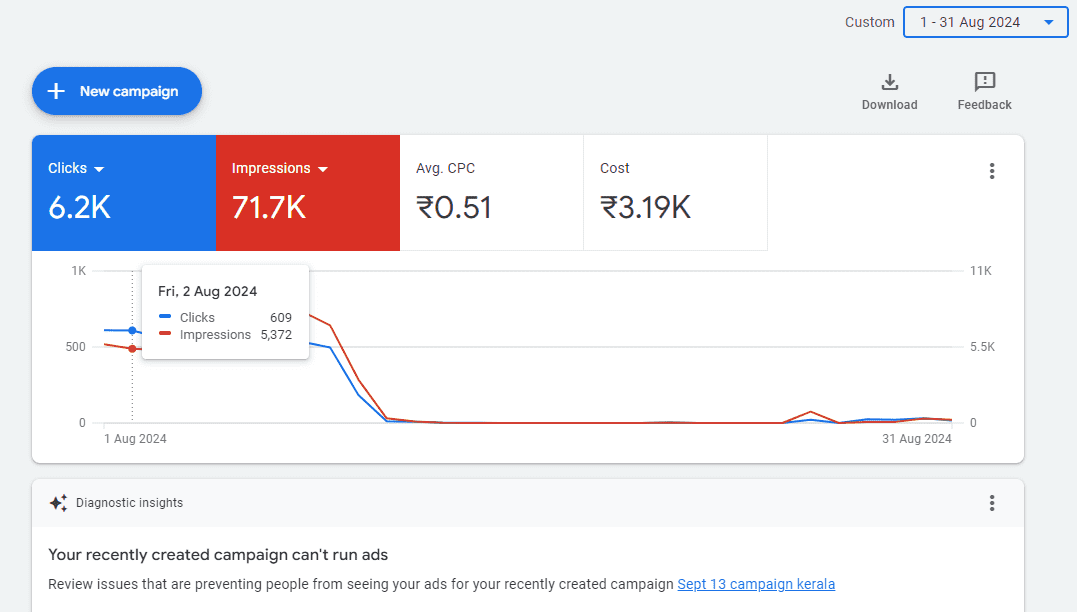Click the Diagnostic insights panel header

click(x=128, y=503)
